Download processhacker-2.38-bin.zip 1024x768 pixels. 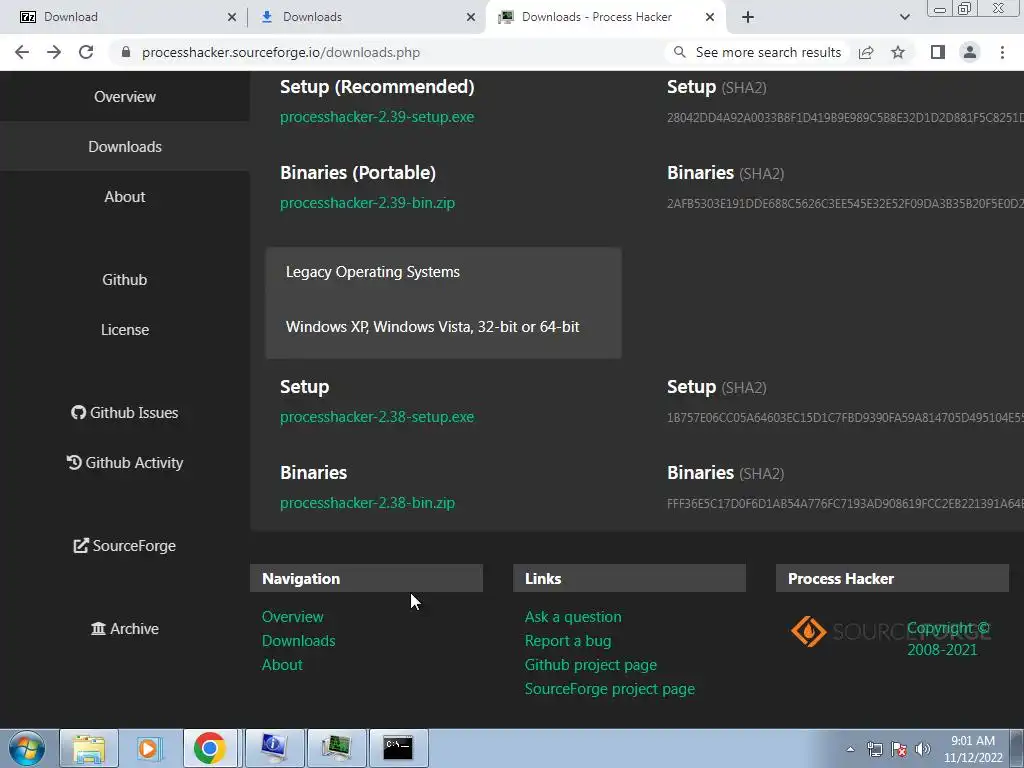pos(367,503)
